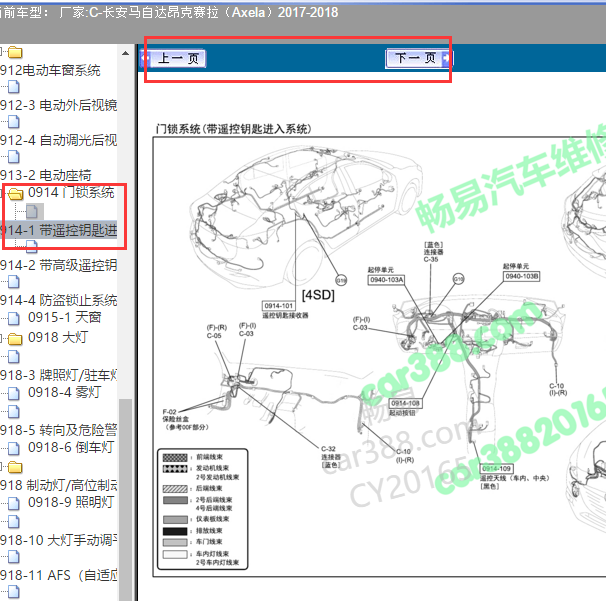Click connector label 0914-109
The width and height of the screenshot is (606, 601).
pyautogui.click(x=497, y=468)
